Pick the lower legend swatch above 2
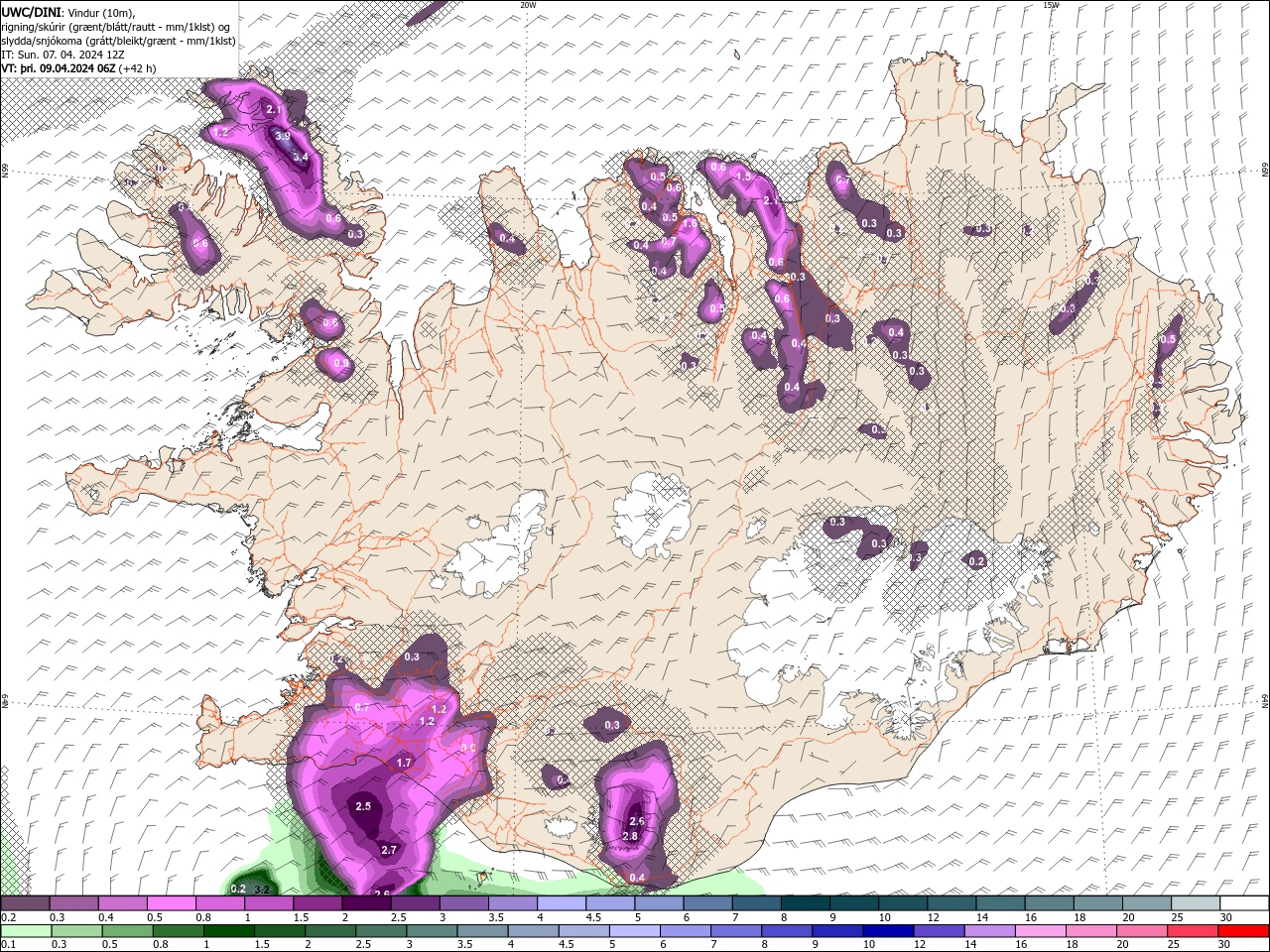The width and height of the screenshot is (1270, 952). 330,931
